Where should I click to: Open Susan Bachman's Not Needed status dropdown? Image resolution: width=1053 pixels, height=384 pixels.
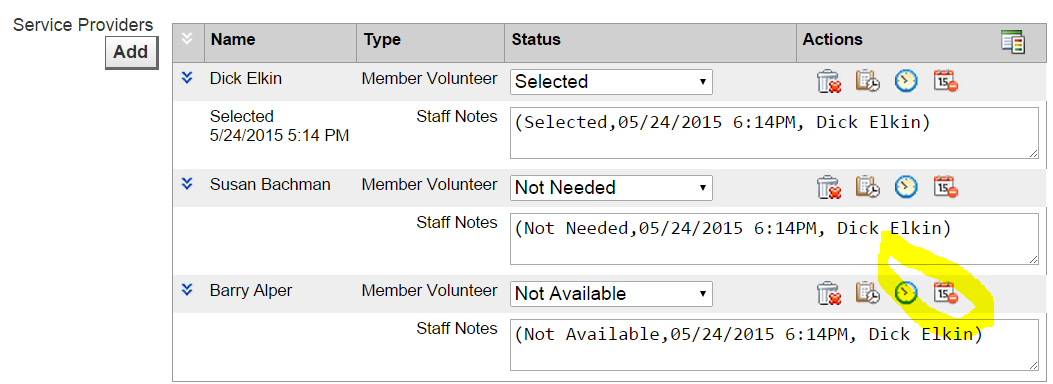[x=611, y=188]
